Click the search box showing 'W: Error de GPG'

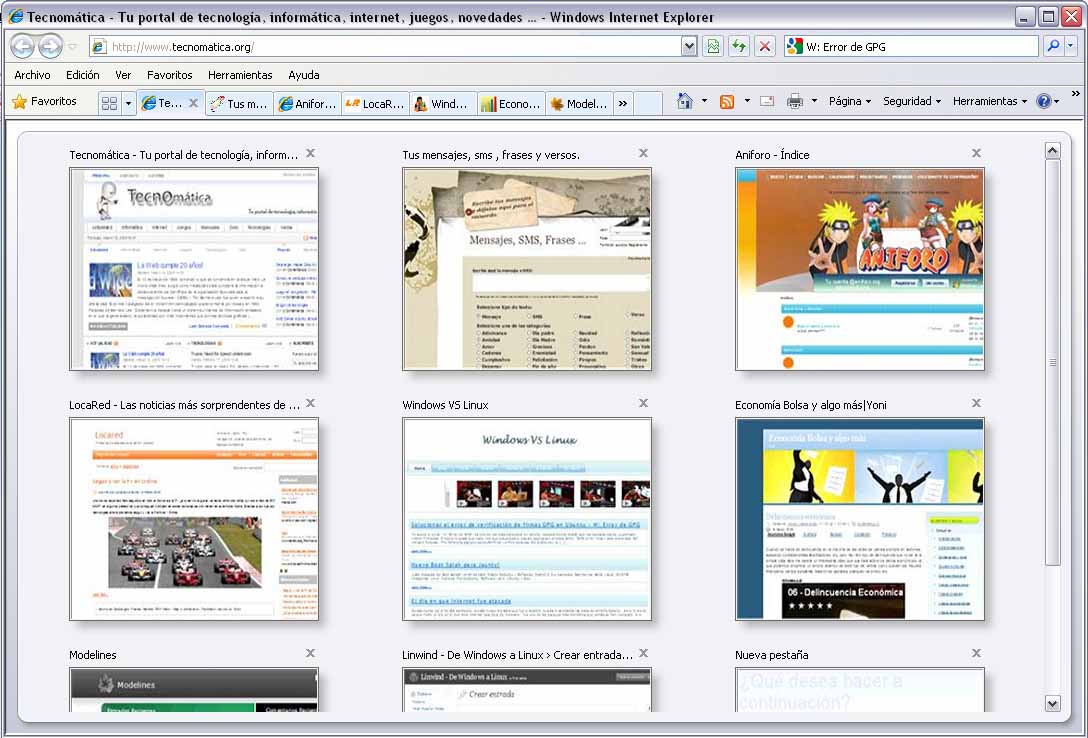point(920,46)
